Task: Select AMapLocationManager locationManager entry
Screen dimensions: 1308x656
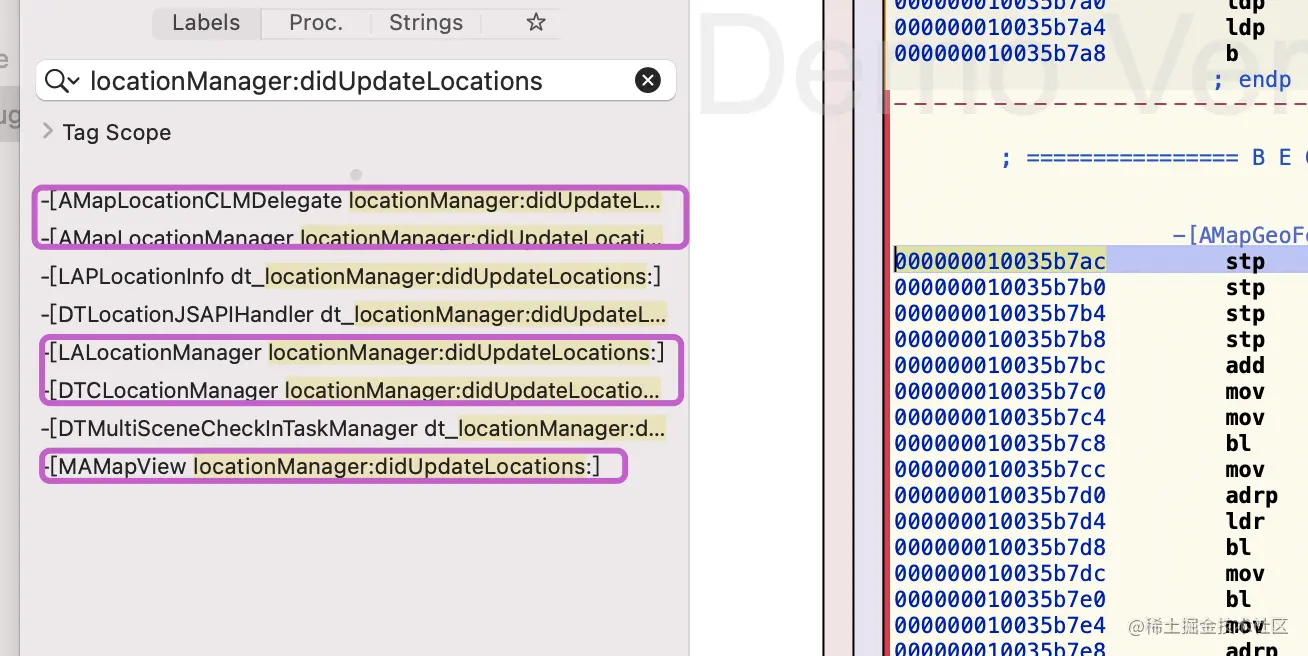Action: click(x=351, y=238)
